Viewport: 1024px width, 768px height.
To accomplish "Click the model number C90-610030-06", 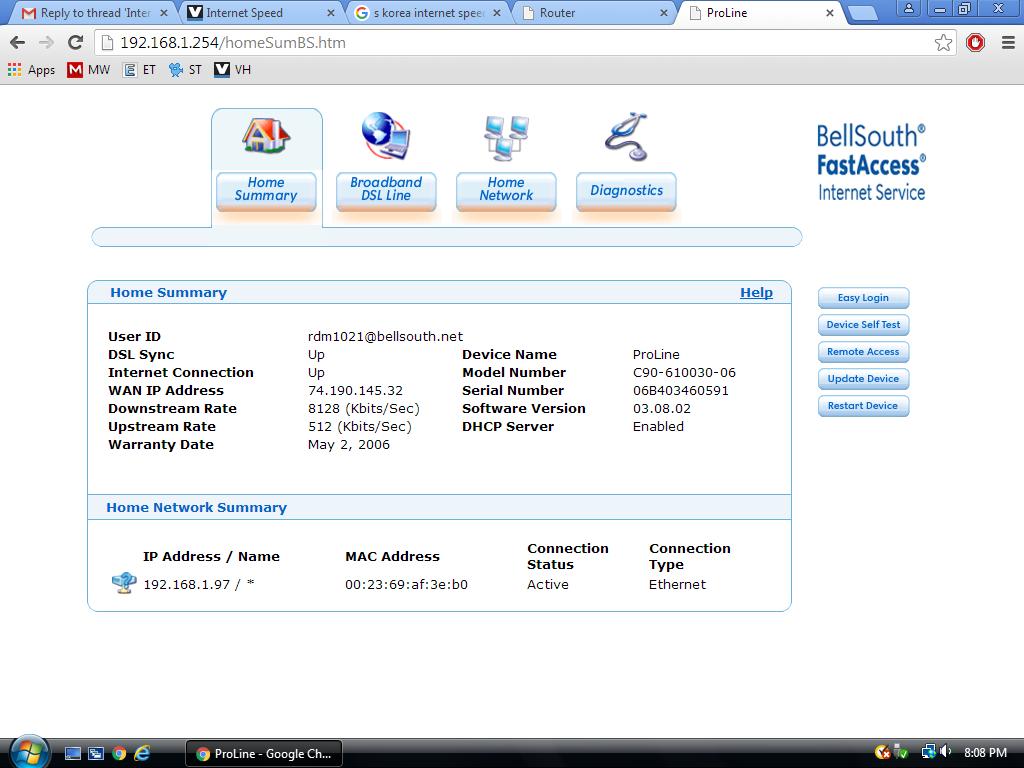I will pos(684,372).
